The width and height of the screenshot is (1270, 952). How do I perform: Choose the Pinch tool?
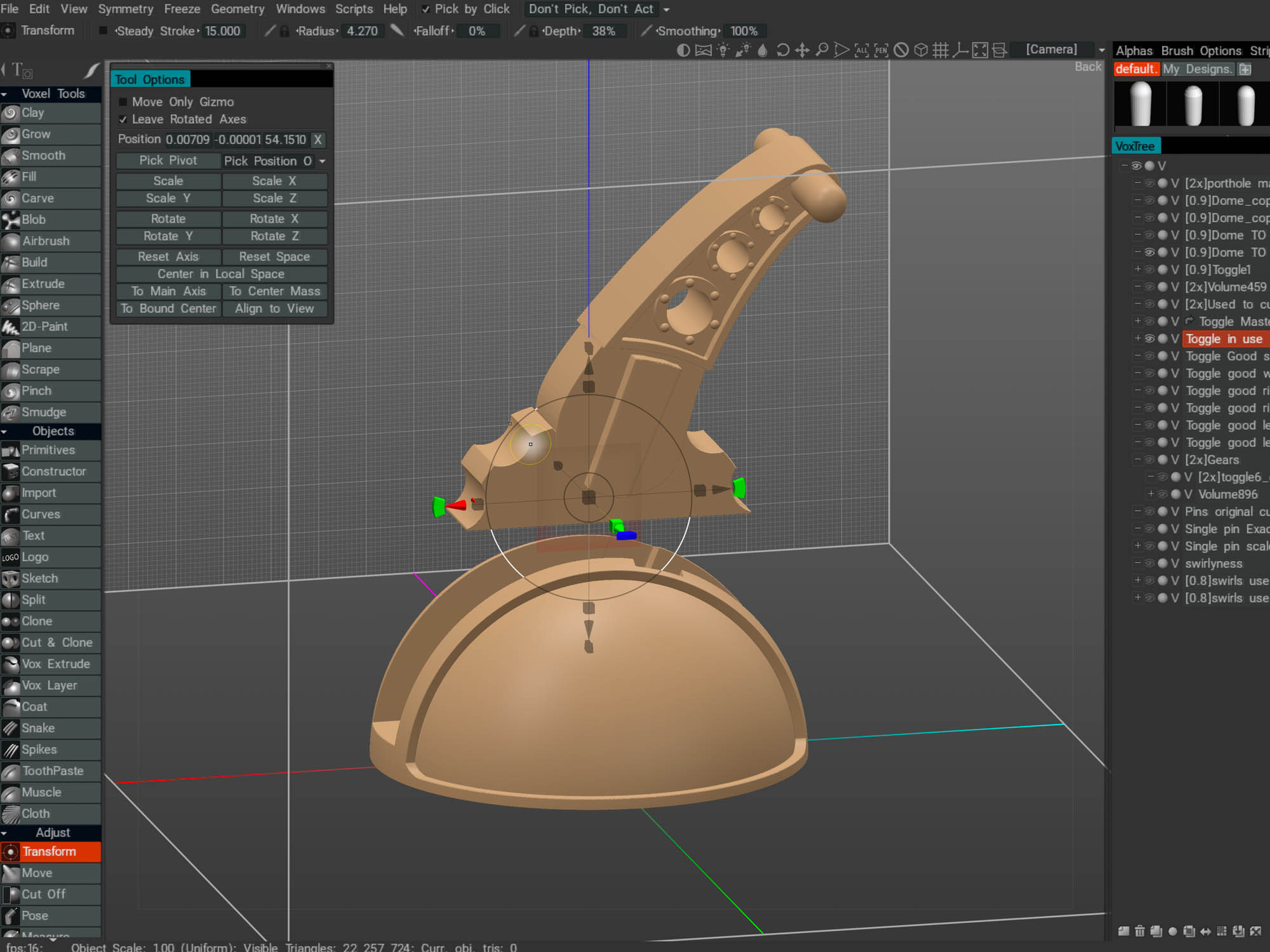pyautogui.click(x=51, y=391)
